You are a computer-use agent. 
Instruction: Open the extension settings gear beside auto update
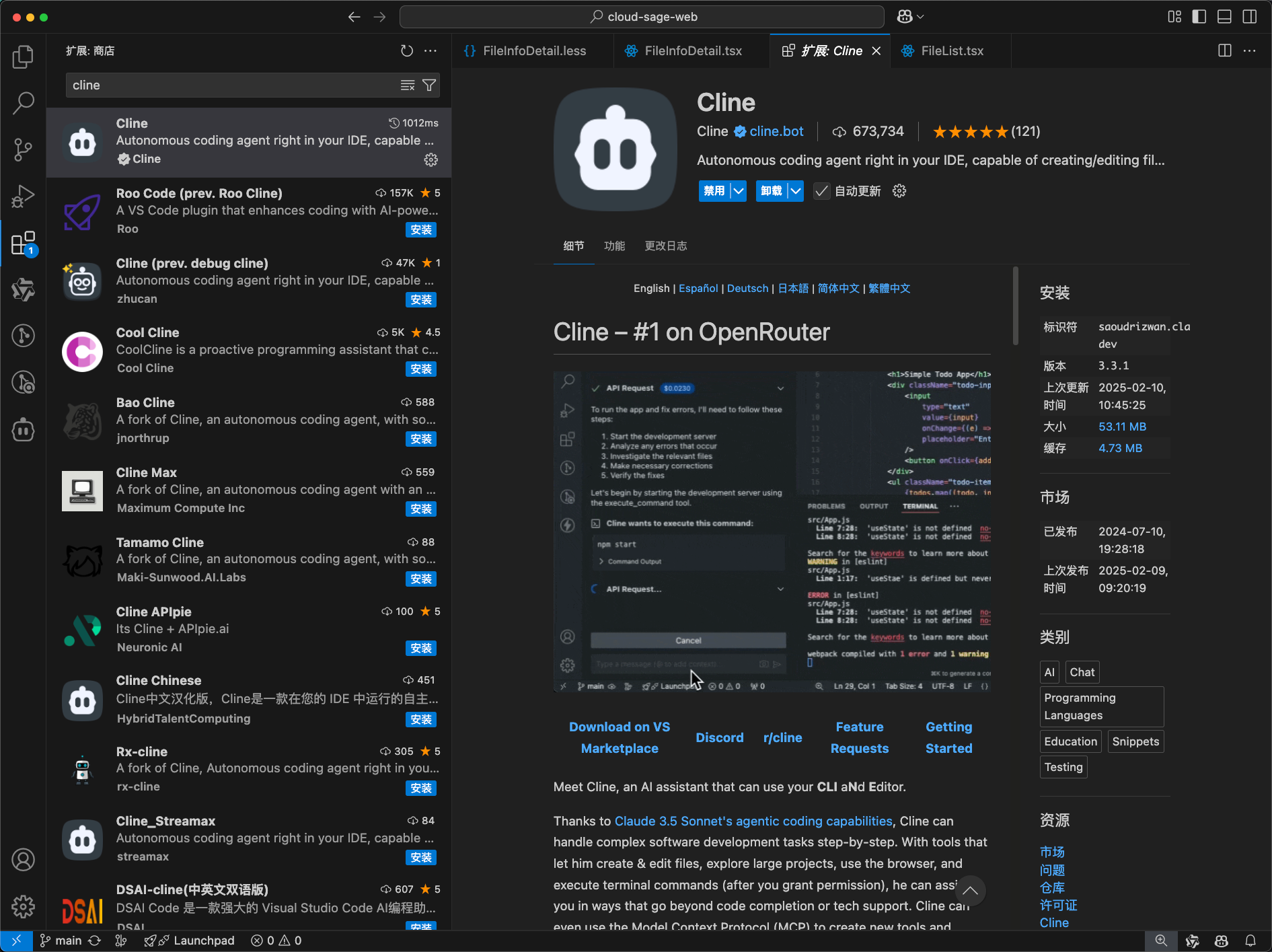tap(899, 191)
